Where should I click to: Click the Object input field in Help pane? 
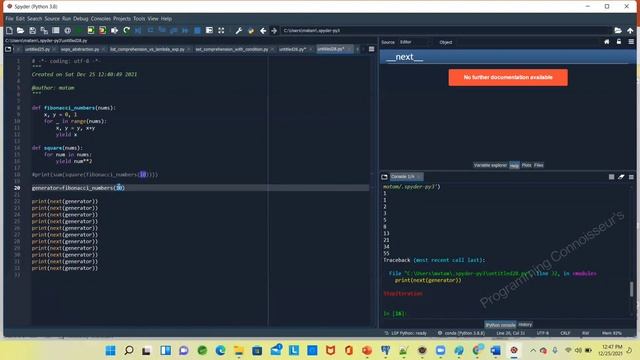pyautogui.click(x=527, y=42)
